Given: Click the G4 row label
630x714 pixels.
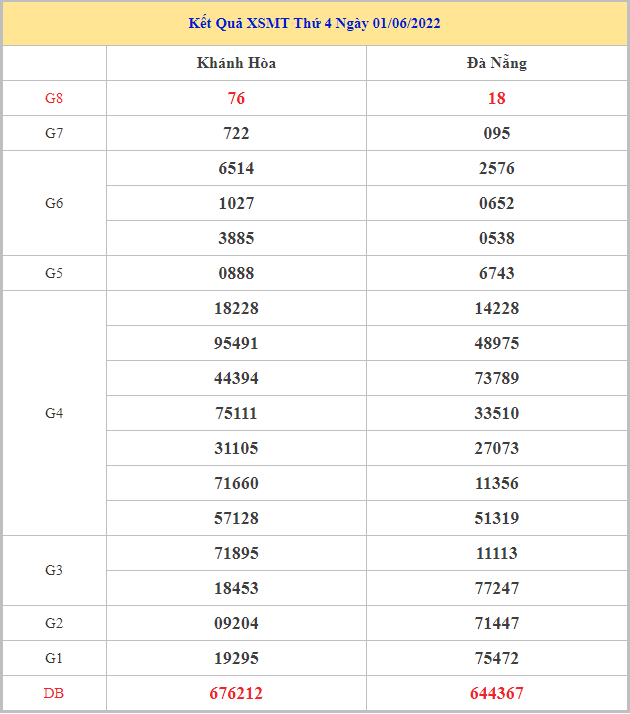Looking at the screenshot, I should click(54, 413).
